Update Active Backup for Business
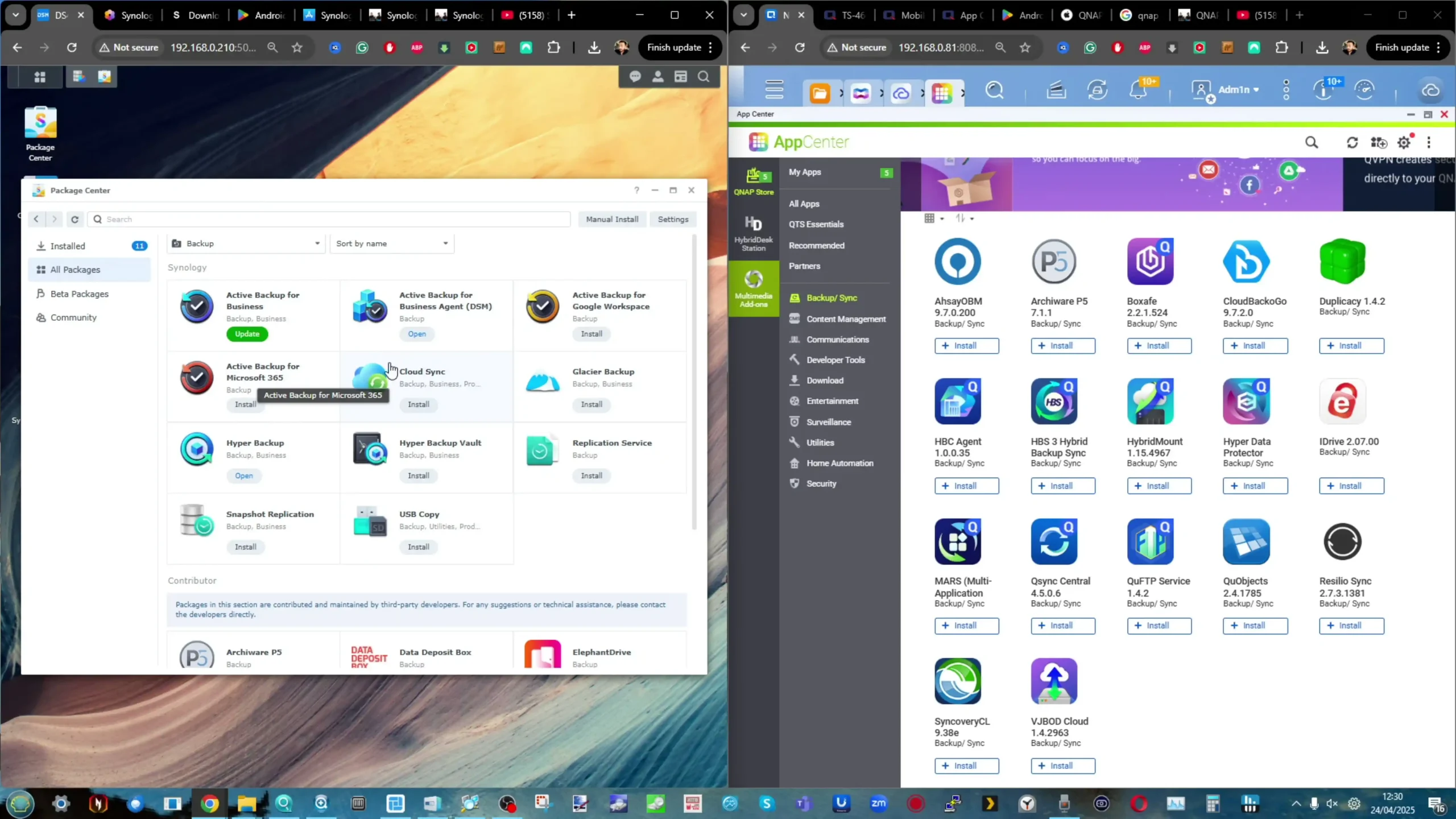 (x=247, y=334)
